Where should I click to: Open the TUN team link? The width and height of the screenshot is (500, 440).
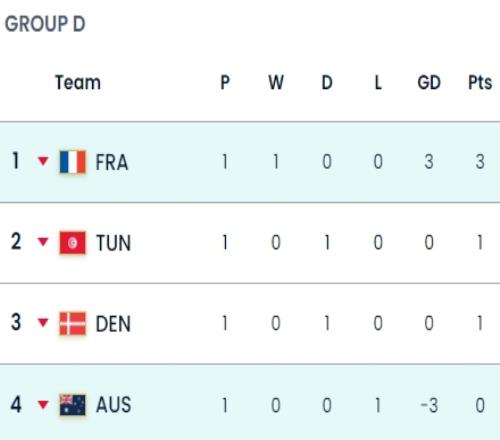click(x=113, y=243)
